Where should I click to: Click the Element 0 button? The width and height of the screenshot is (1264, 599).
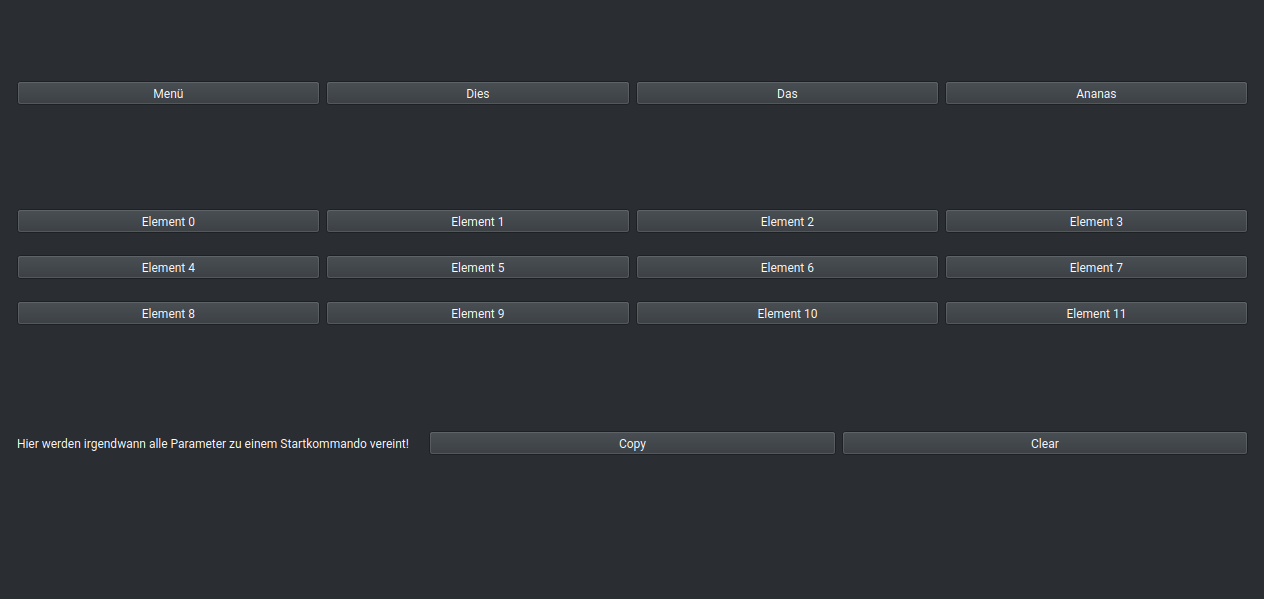point(168,221)
